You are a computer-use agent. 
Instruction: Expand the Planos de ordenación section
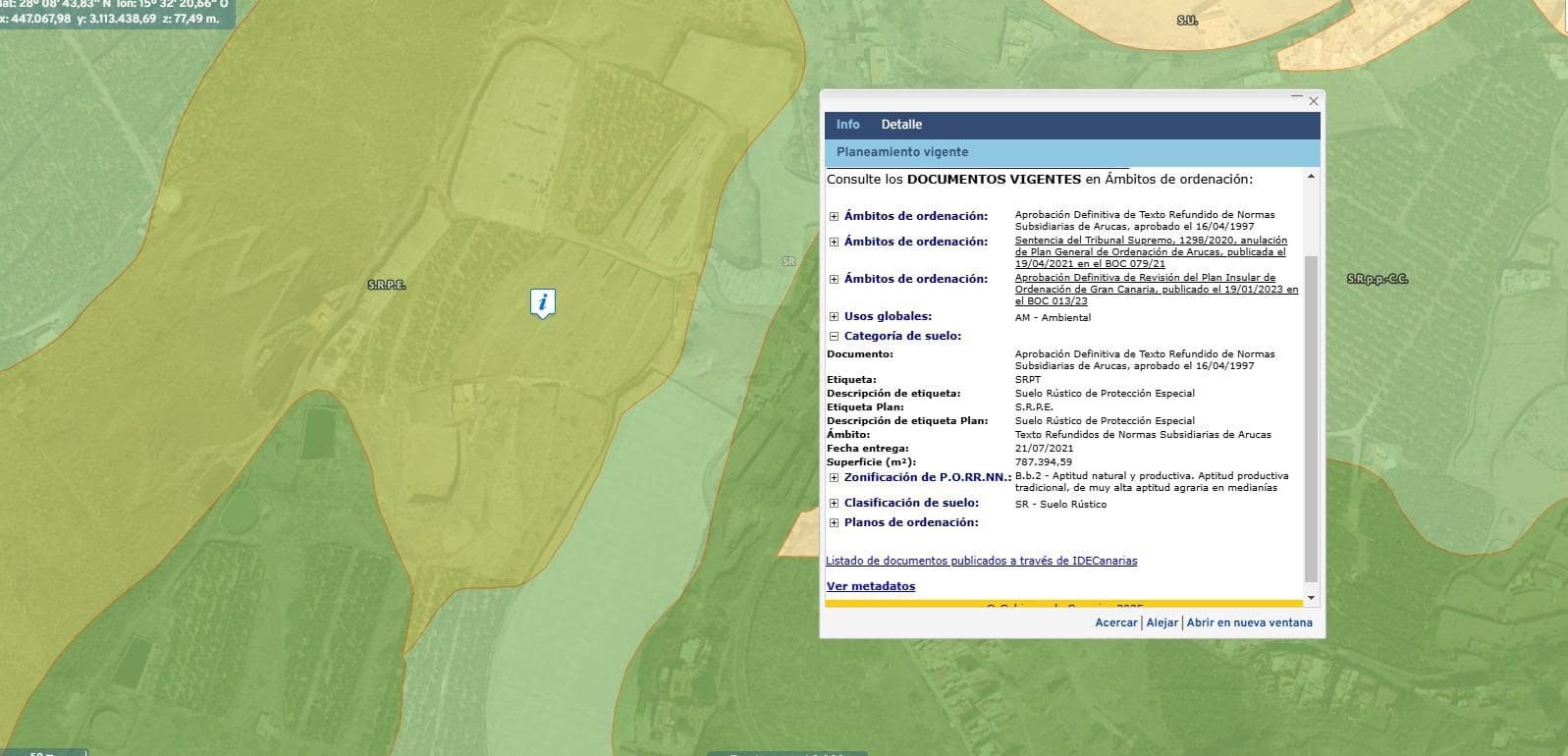pyautogui.click(x=834, y=523)
